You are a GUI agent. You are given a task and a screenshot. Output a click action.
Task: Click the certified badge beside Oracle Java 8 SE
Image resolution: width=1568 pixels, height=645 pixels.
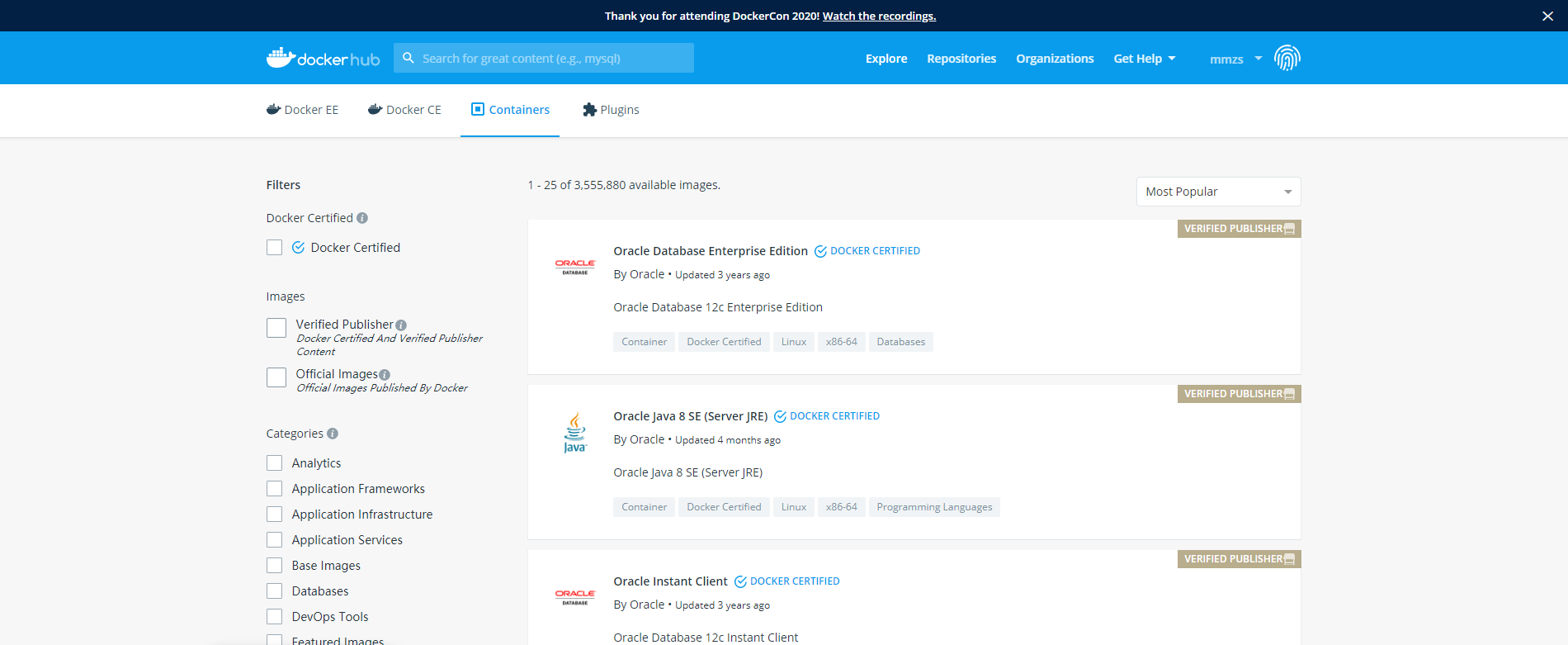coord(827,416)
